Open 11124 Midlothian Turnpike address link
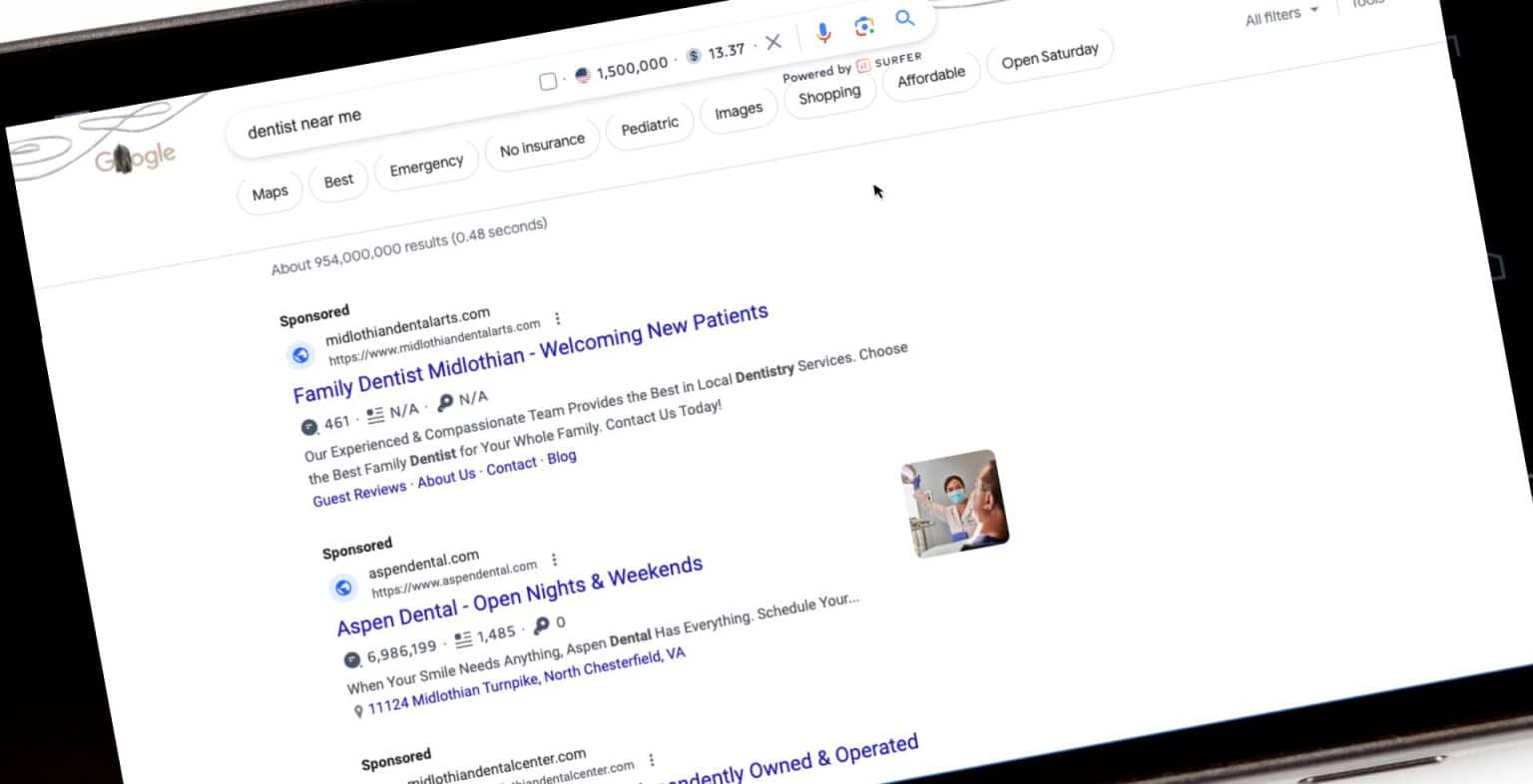The width and height of the screenshot is (1533, 784). point(527,680)
